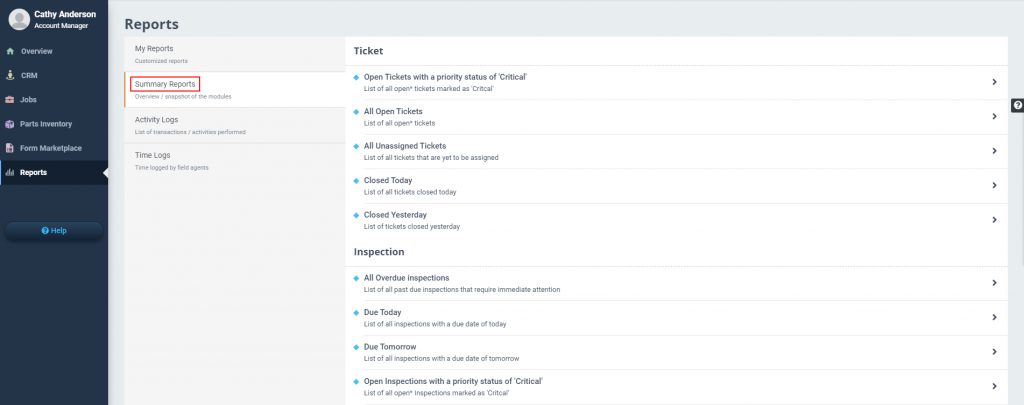
Task: Click Cathy Anderson's profile avatar
Action: click(19, 19)
